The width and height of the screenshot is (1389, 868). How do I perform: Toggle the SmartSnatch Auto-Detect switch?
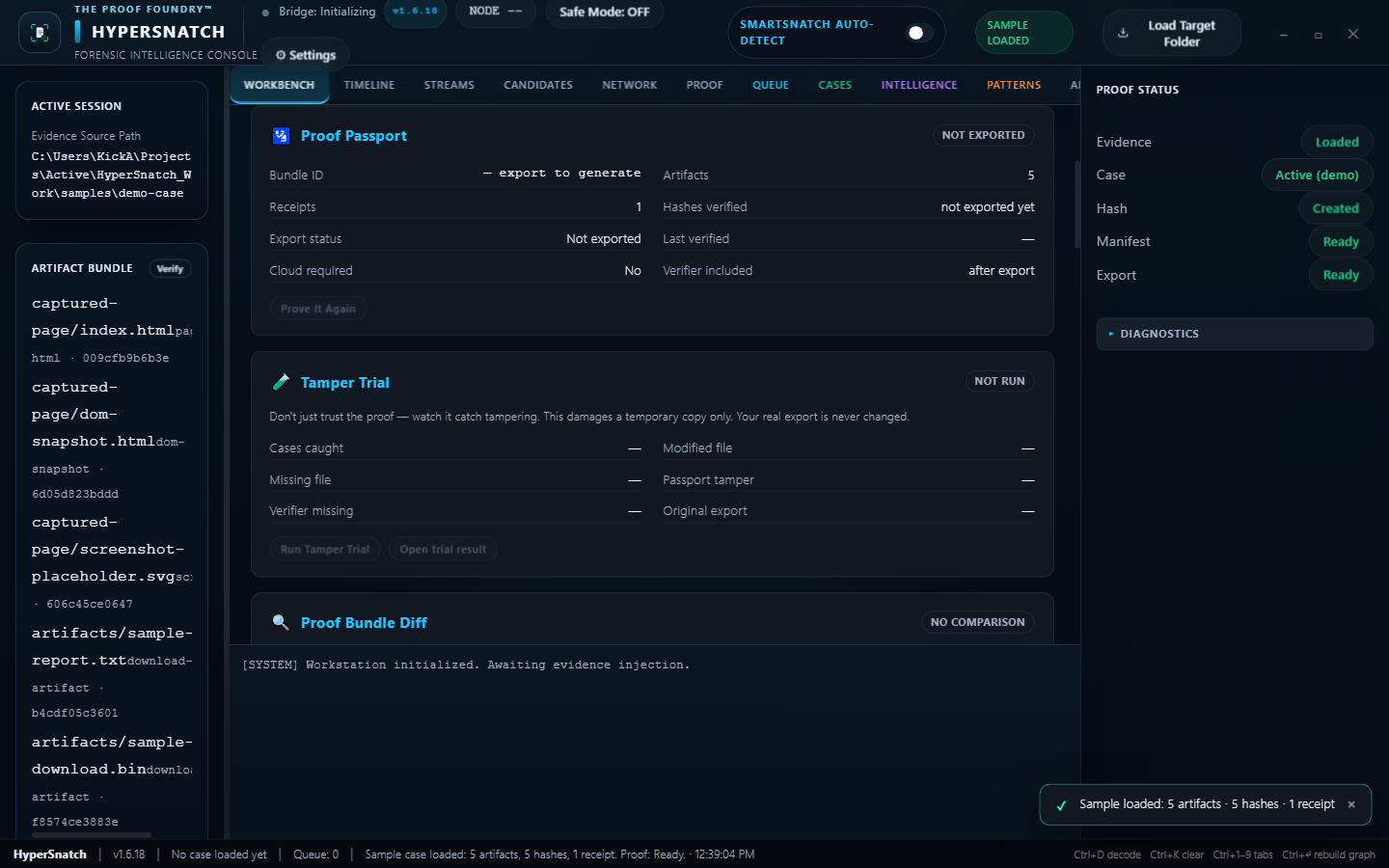pos(919,33)
